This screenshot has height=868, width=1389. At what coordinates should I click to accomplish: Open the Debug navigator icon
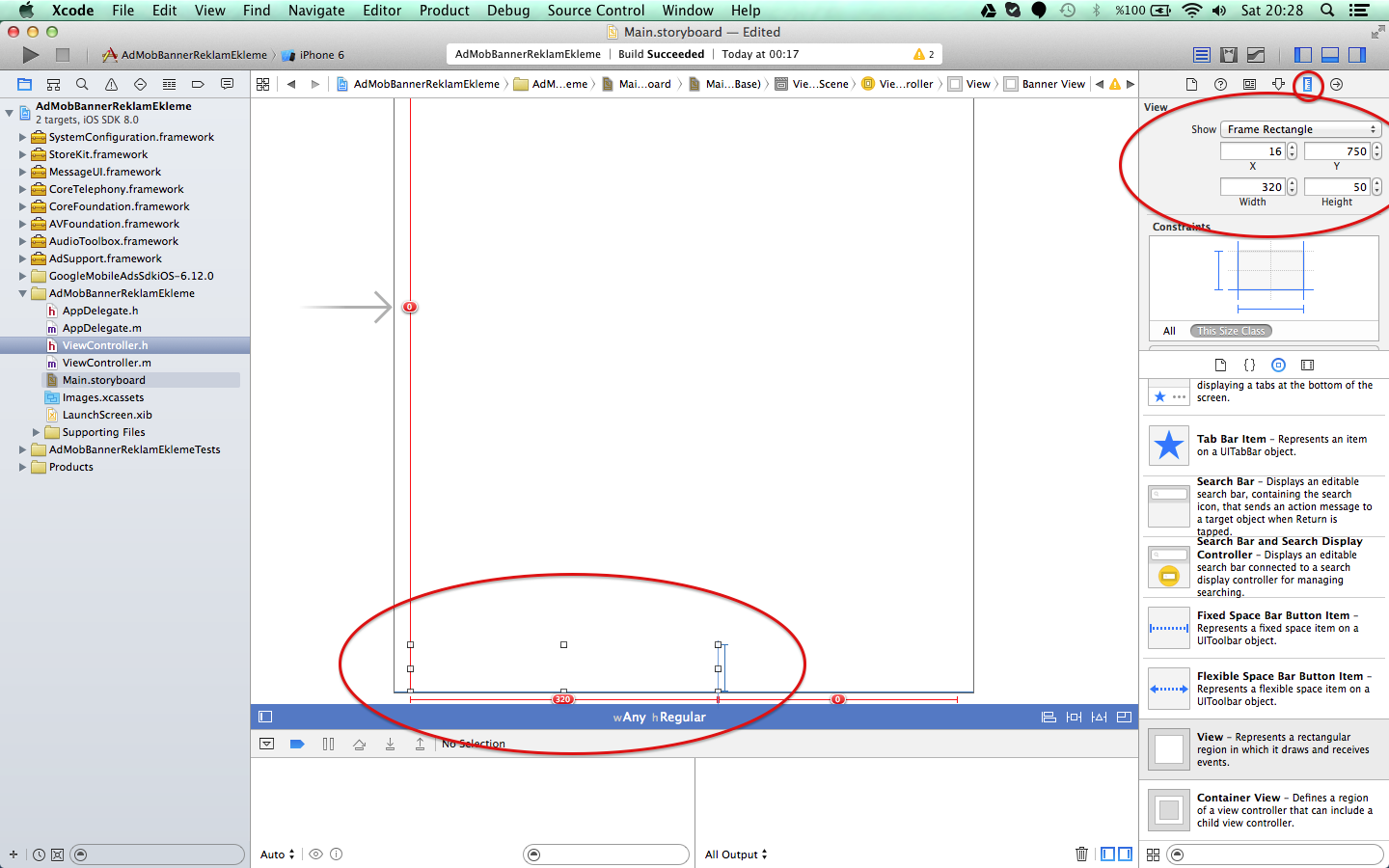(169, 84)
